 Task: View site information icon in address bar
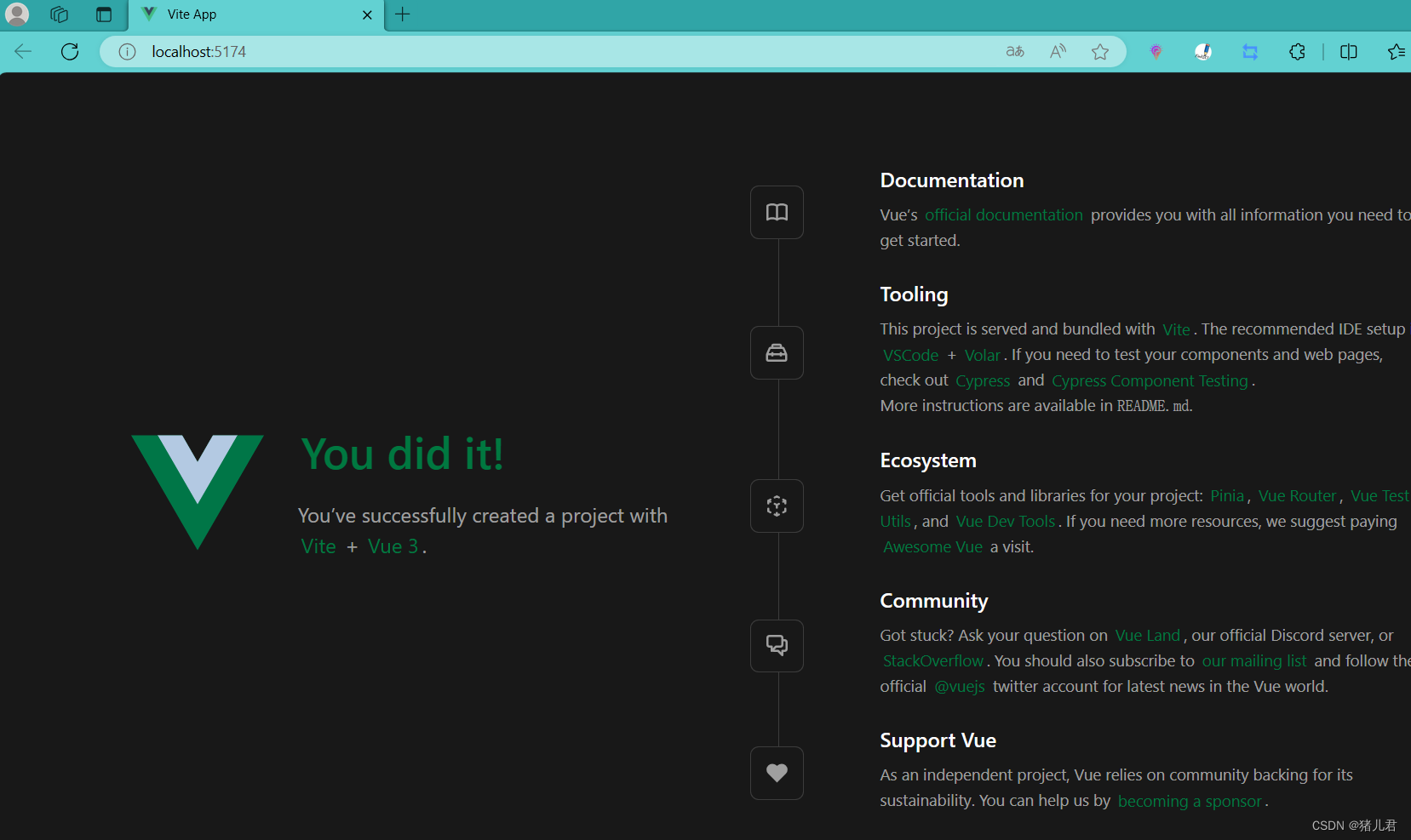click(x=127, y=52)
